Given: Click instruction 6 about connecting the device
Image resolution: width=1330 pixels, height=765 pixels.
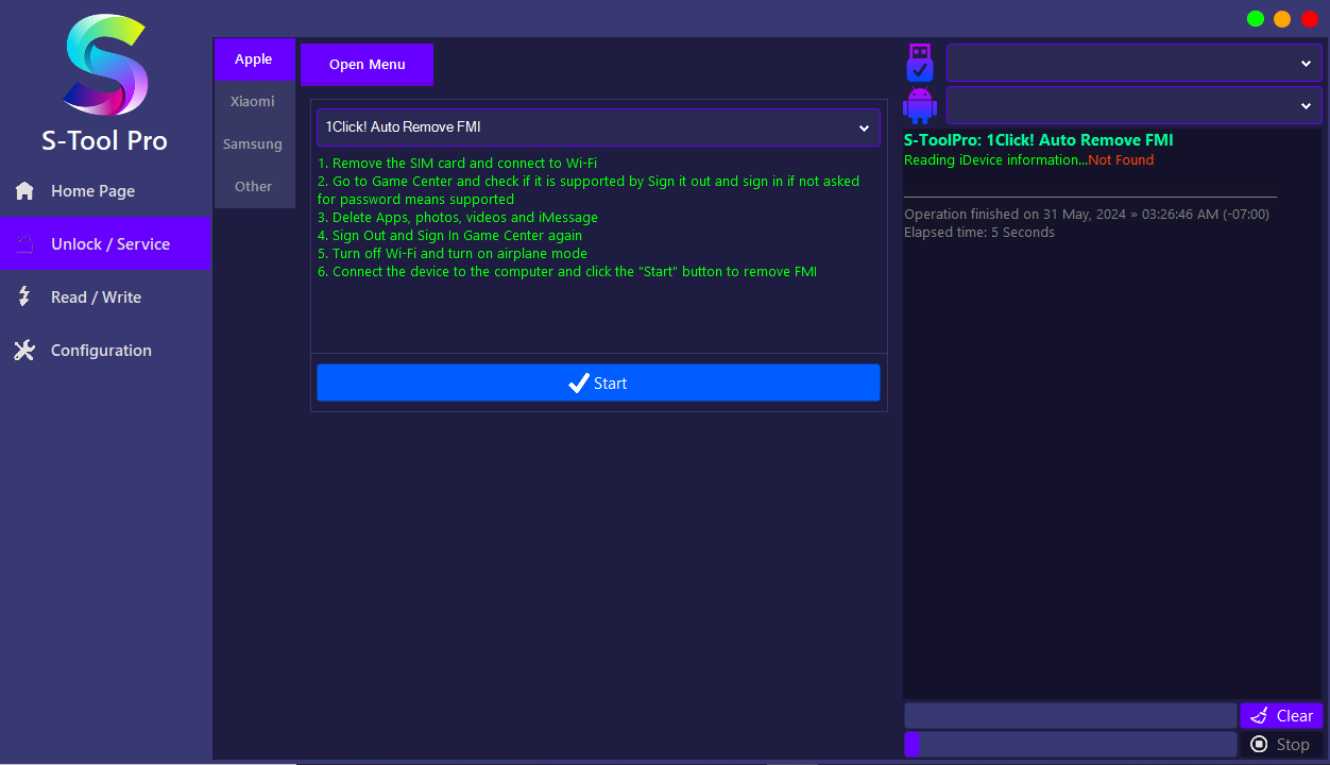Looking at the screenshot, I should click(567, 271).
